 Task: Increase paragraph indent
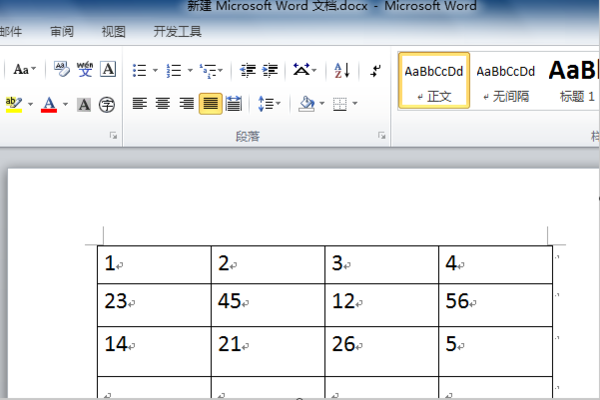(x=270, y=70)
